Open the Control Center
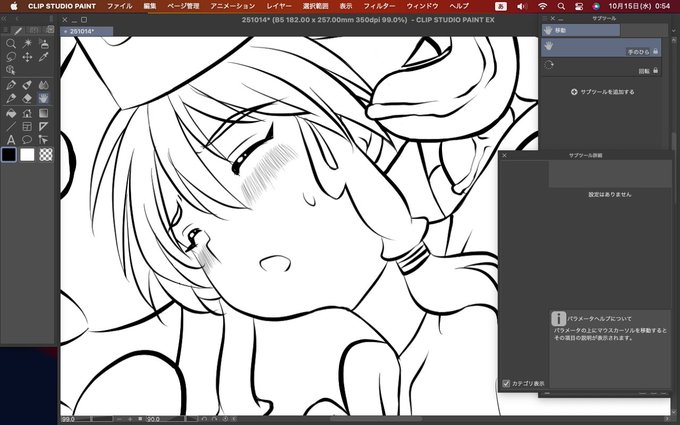The height and width of the screenshot is (425, 680). 579,6
